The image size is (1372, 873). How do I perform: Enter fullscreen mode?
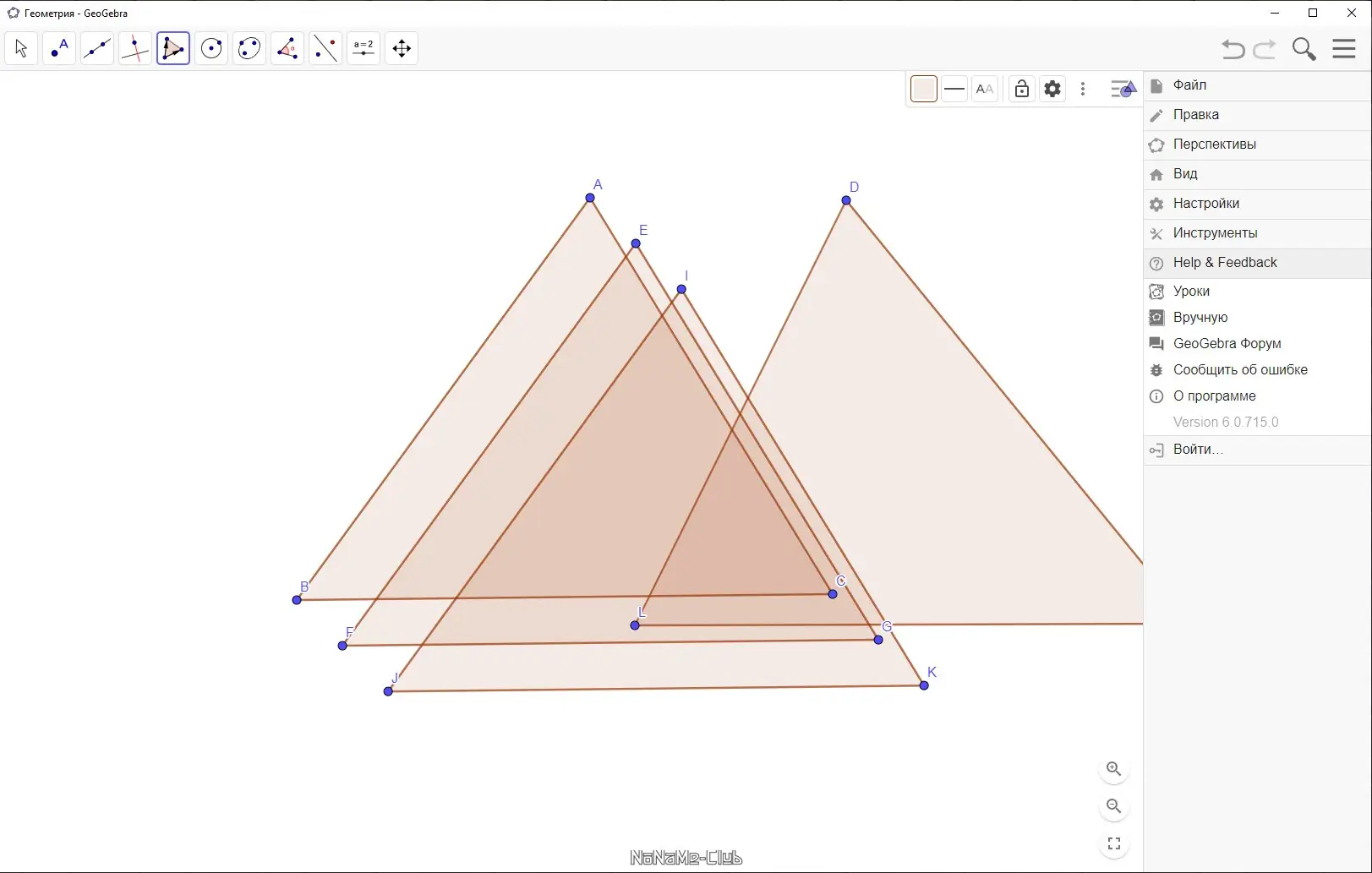pos(1114,843)
